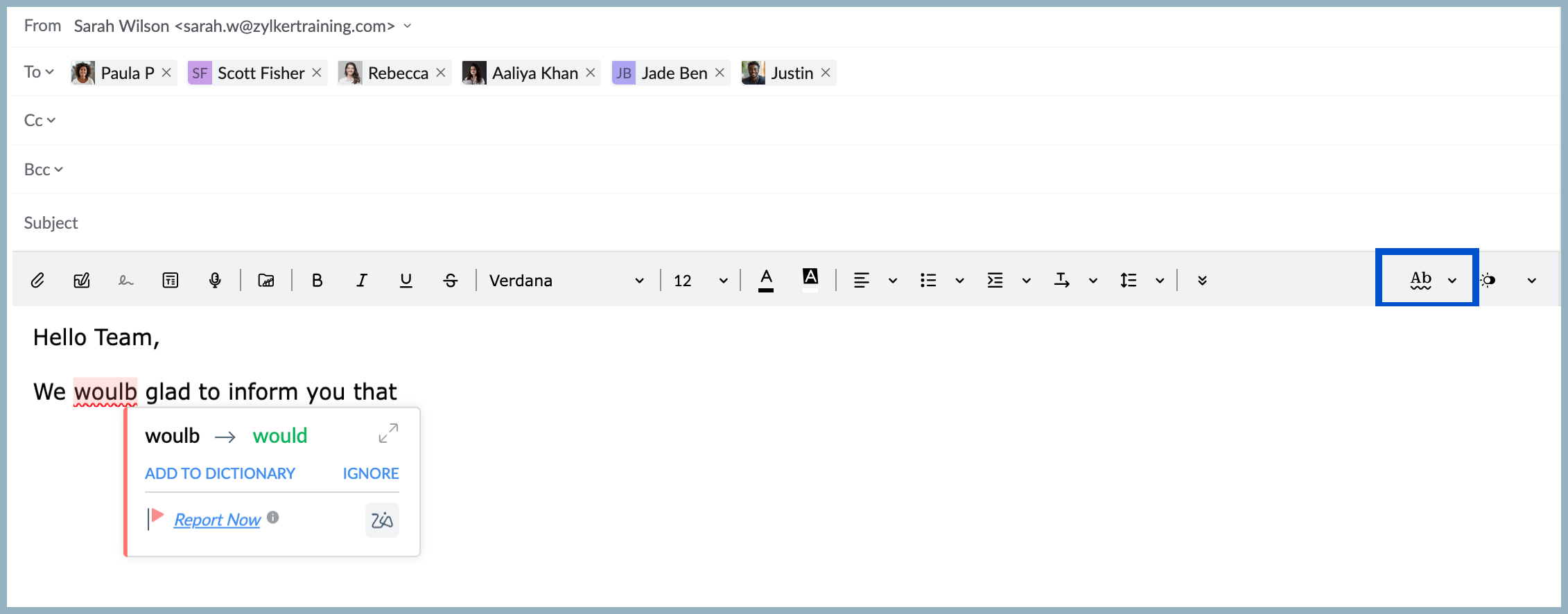Screen dimensions: 1568x614
Task: Expand the text direction options arrow
Action: pyautogui.click(x=1093, y=281)
